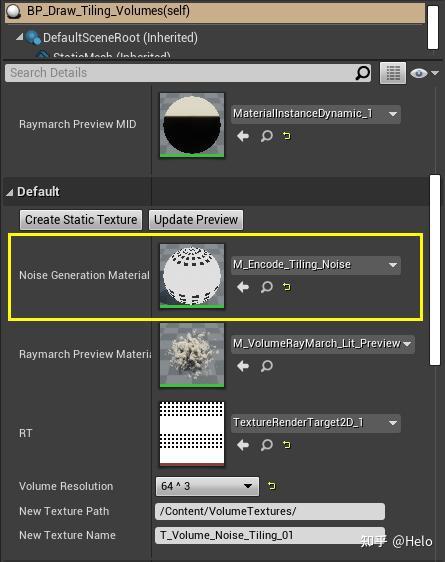The width and height of the screenshot is (445, 562).
Task: Open the M_VolumeRayMarch_Lit_Preview dropdown
Action: [323, 344]
